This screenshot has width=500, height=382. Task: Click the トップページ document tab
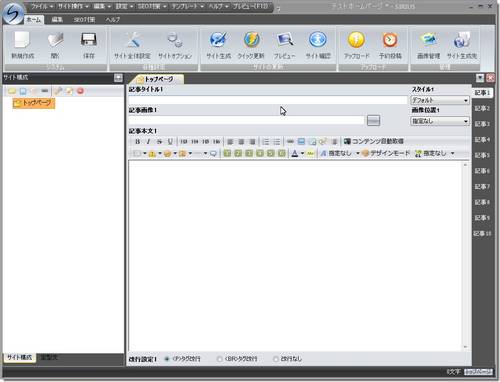click(x=157, y=79)
